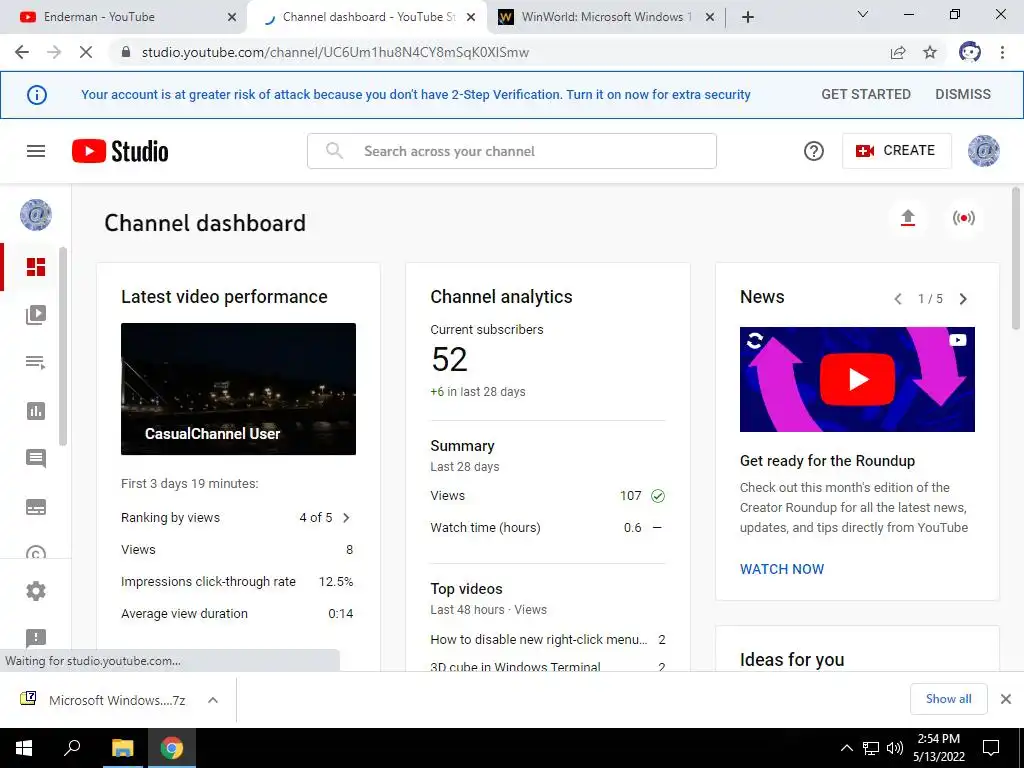The height and width of the screenshot is (768, 1024).
Task: Click the Chrome address bar URL
Action: (334, 52)
